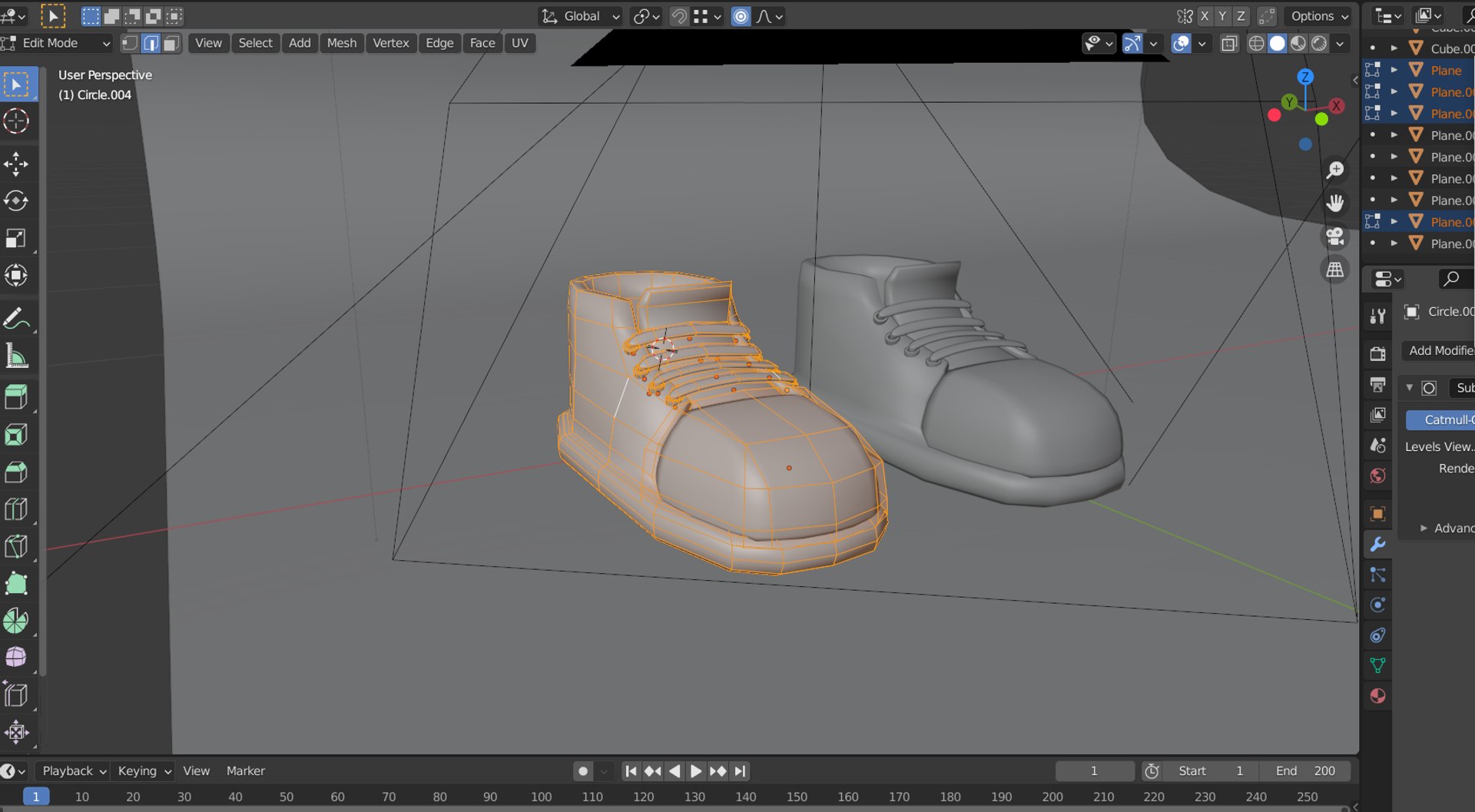Open the Modifier Properties wrench tab
This screenshot has height=812, width=1475.
coord(1378,545)
